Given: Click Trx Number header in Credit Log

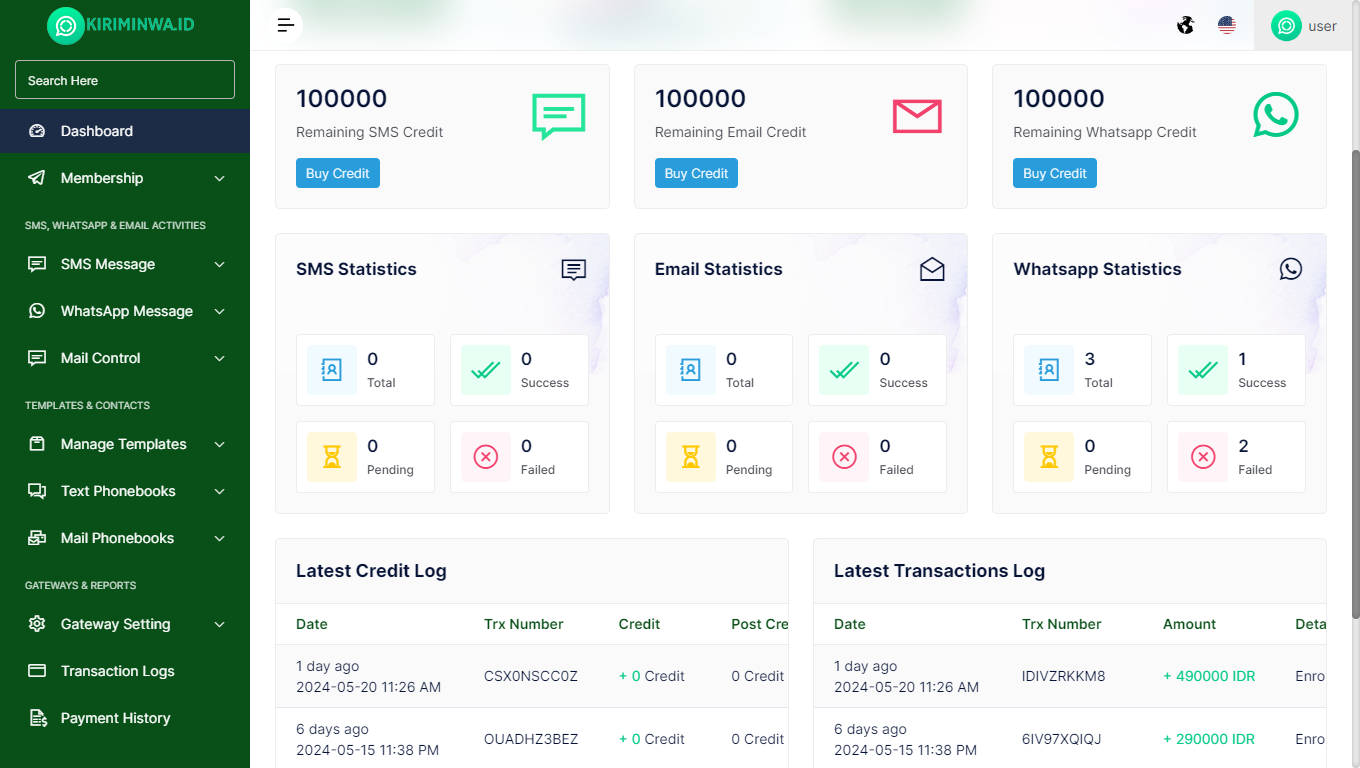Looking at the screenshot, I should tap(524, 624).
